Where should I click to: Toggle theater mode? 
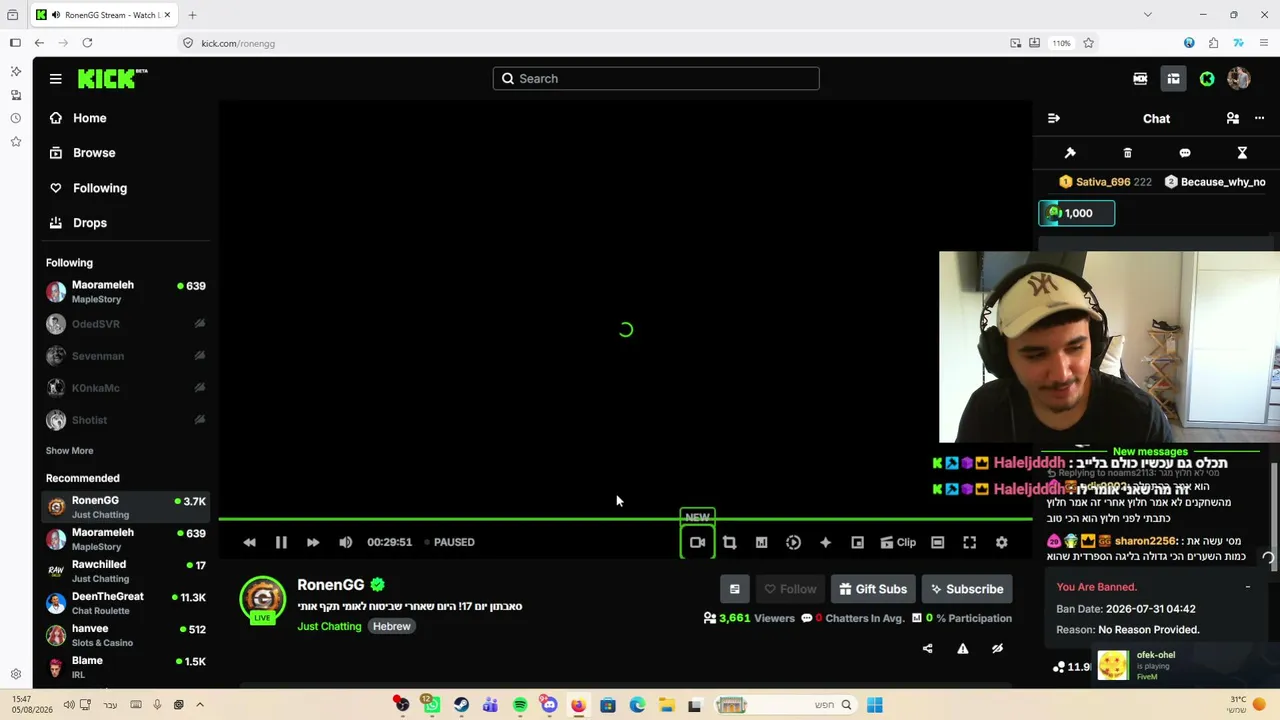point(937,542)
